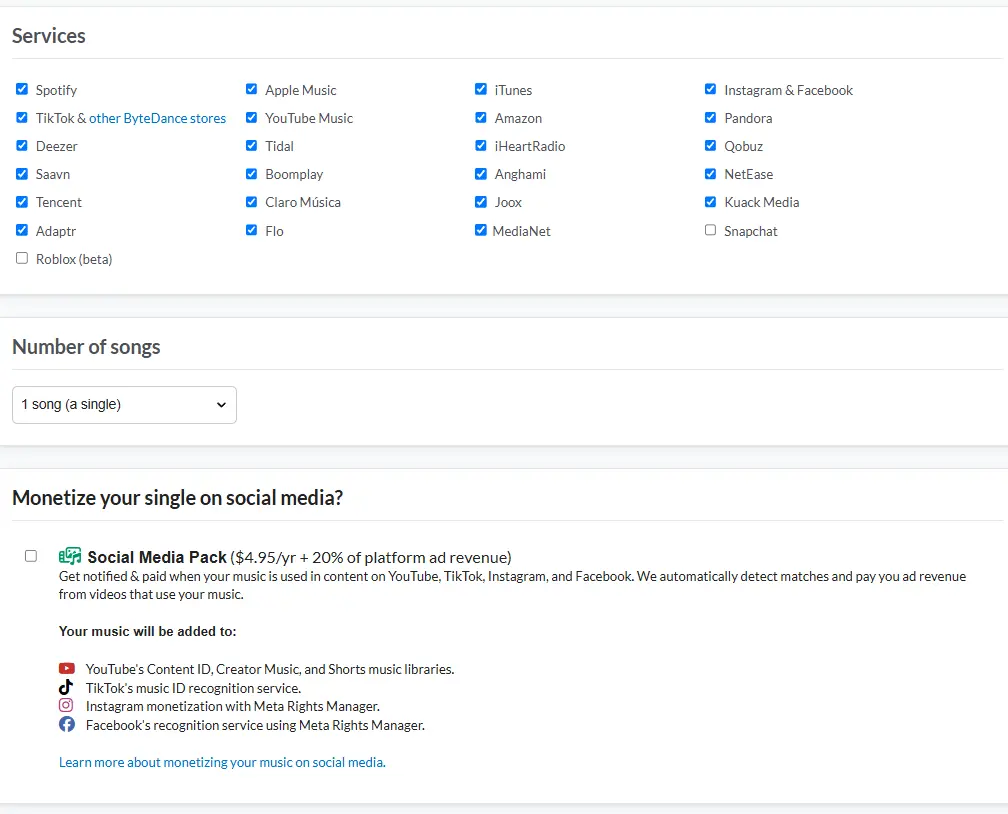Uncheck the Instagram & Facebook checkbox

click(710, 89)
